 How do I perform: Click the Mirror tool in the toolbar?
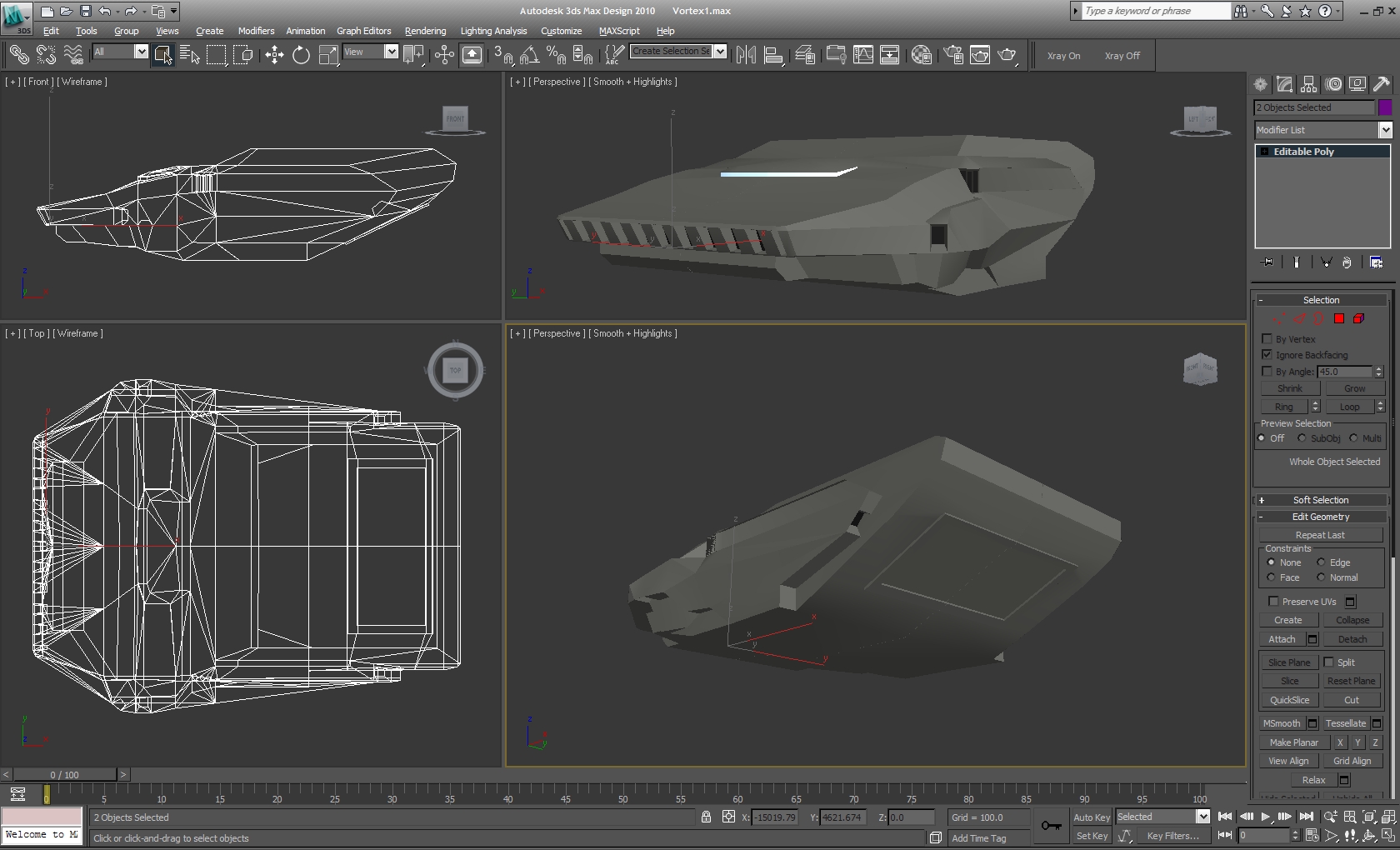click(x=746, y=55)
